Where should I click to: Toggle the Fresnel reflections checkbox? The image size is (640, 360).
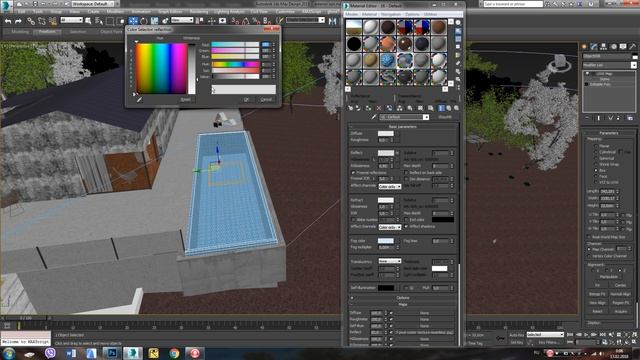pyautogui.click(x=353, y=173)
